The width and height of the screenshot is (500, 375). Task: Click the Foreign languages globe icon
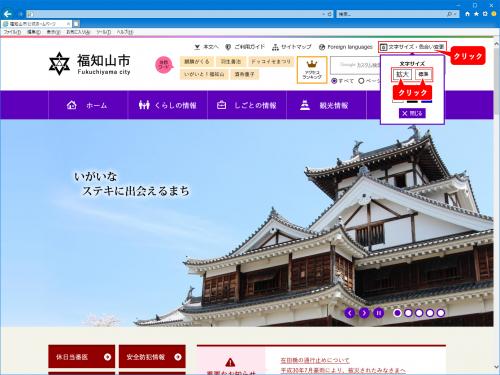pos(322,47)
